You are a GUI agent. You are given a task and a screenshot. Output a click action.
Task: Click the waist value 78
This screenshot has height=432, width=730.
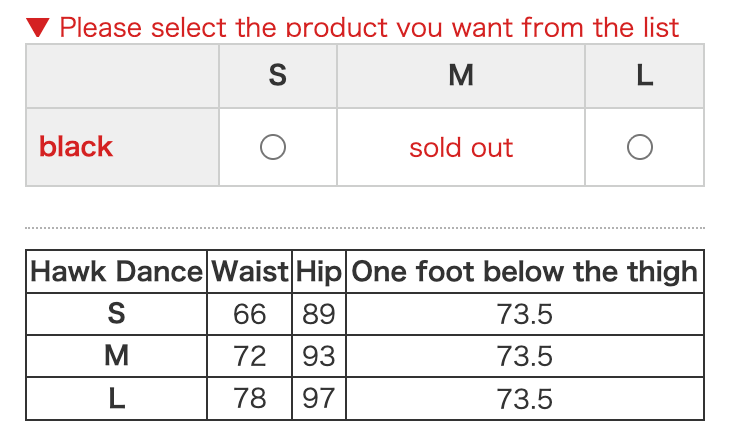[x=250, y=399]
